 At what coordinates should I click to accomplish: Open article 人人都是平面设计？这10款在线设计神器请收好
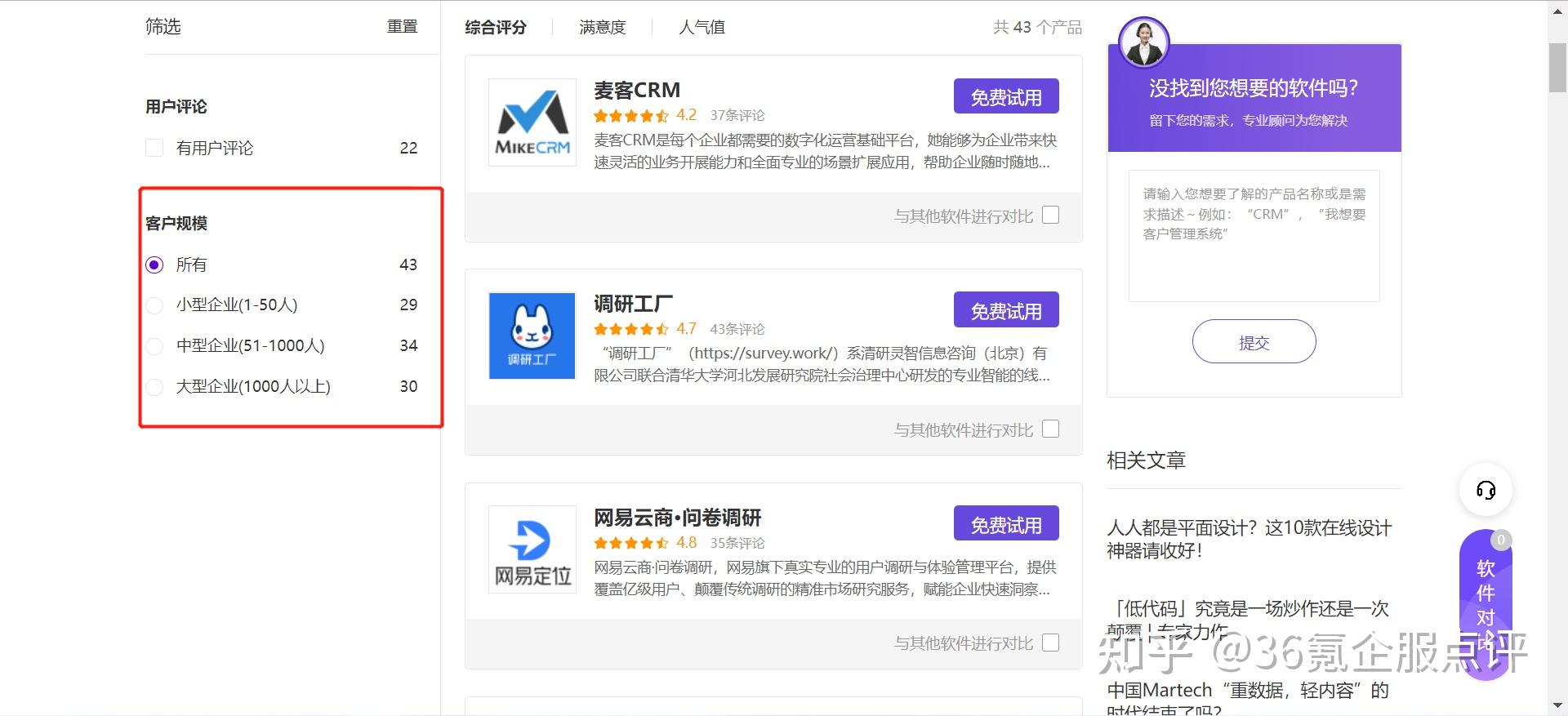pyautogui.click(x=1249, y=539)
